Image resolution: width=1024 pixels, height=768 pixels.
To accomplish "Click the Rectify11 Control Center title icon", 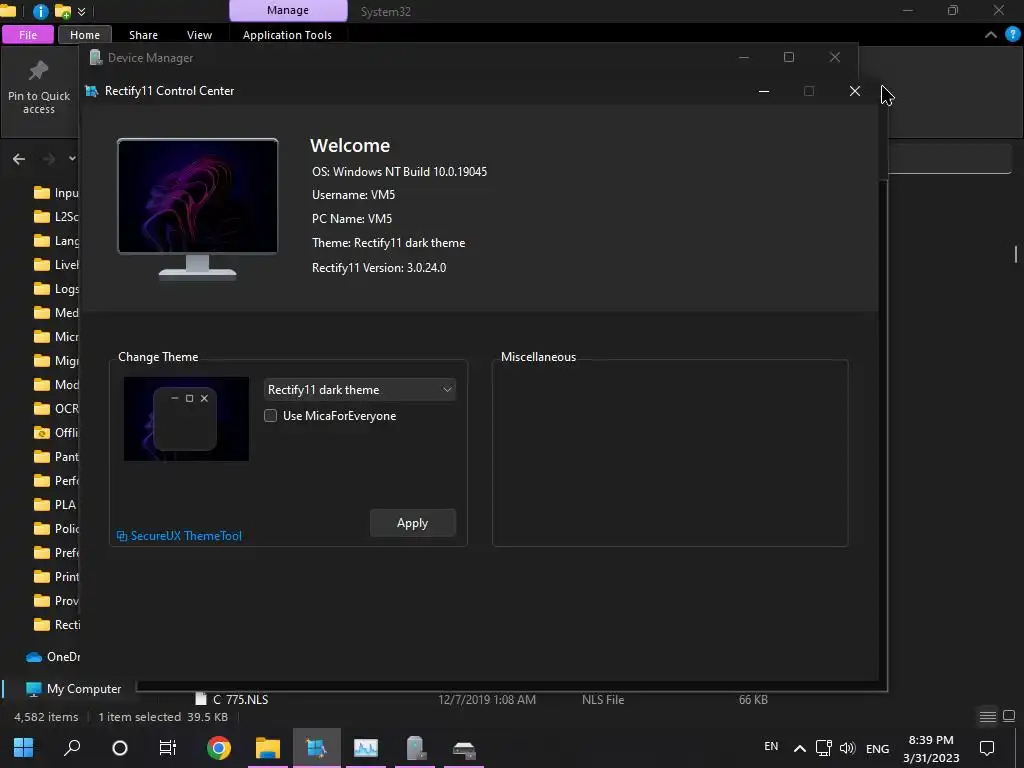I will click(92, 91).
